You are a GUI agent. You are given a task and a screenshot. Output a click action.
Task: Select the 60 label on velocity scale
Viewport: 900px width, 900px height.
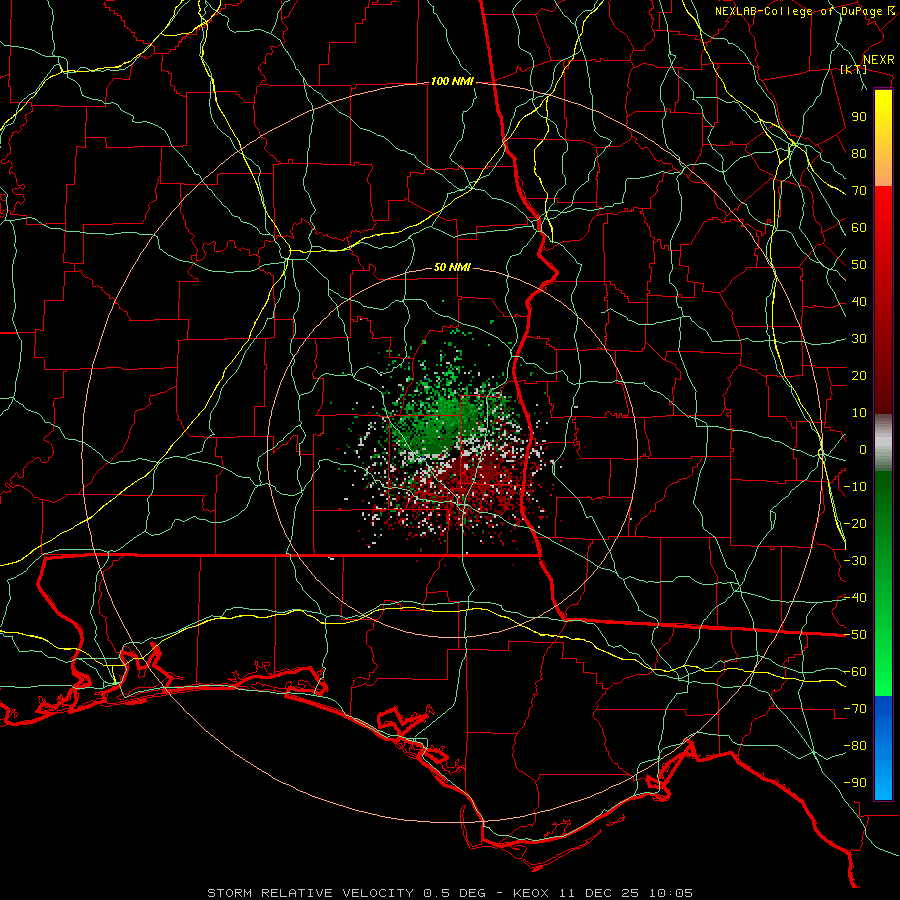tap(859, 227)
